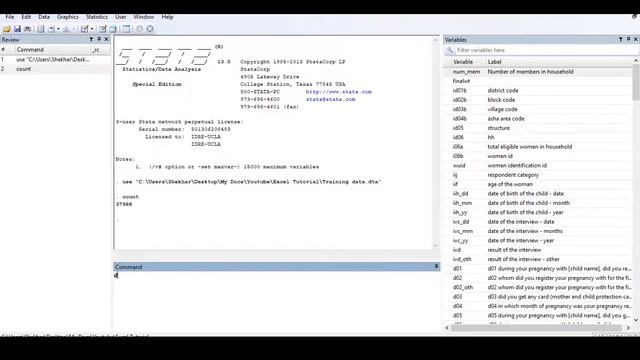Click the Log toolbar icon
640x360 pixels.
41,29
